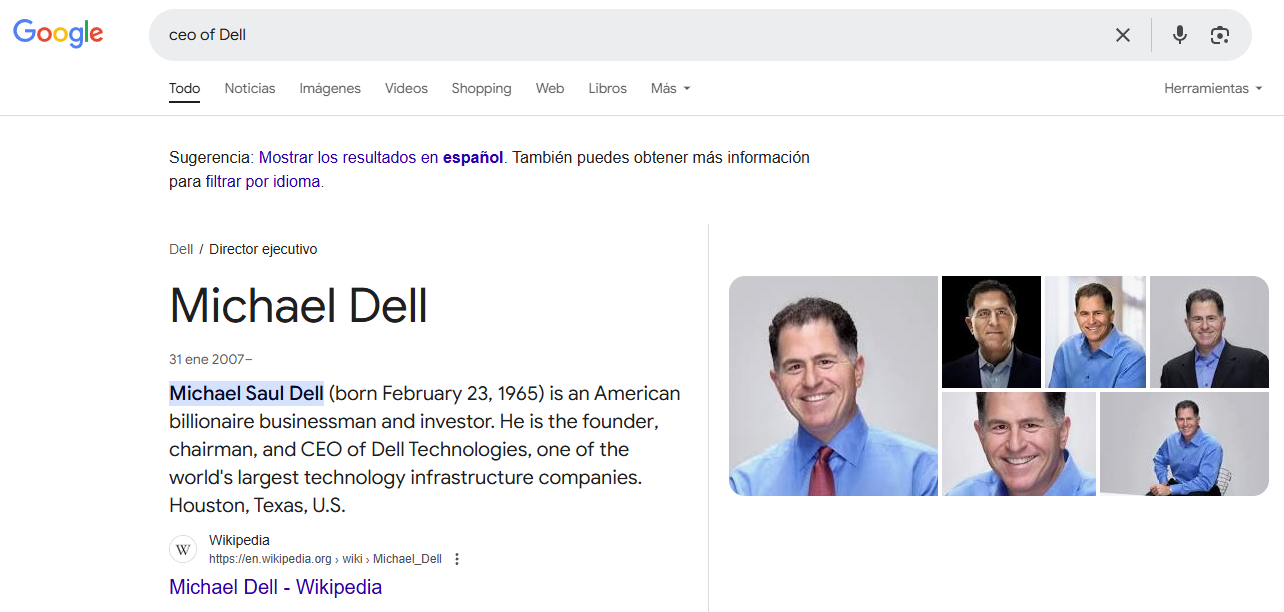Click the 'Director ejecutivo' breadcrumb
The width and height of the screenshot is (1284, 612).
pyautogui.click(x=263, y=249)
